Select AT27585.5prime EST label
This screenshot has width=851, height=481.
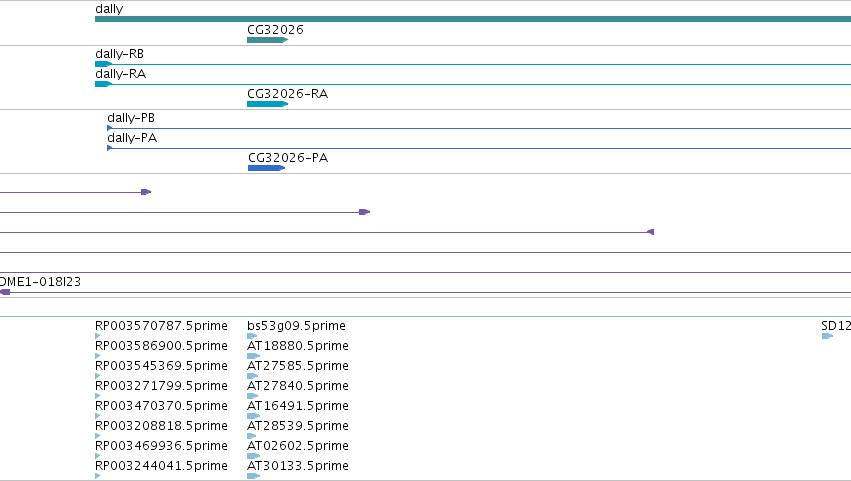(x=298, y=366)
